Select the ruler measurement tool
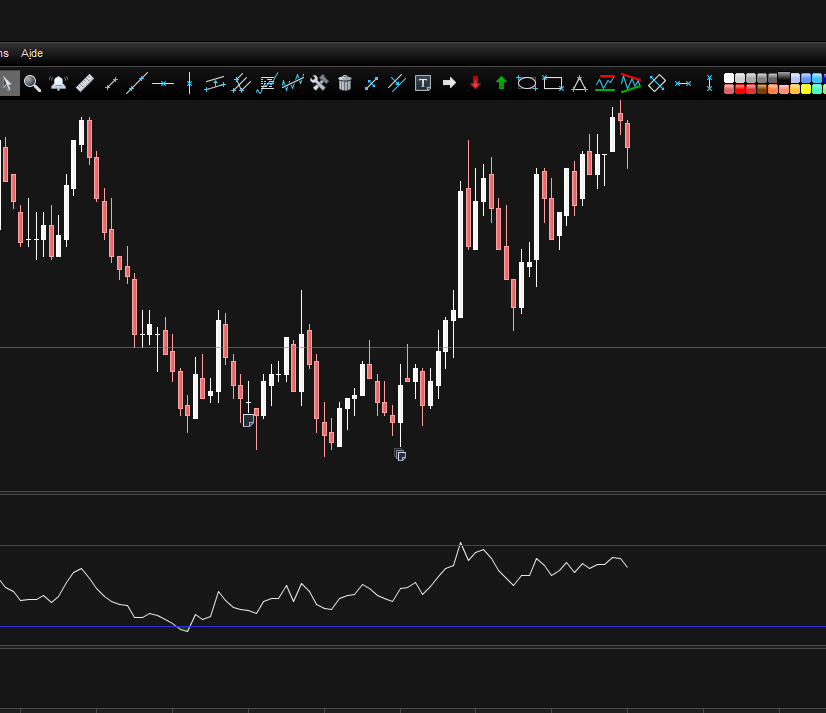 85,83
